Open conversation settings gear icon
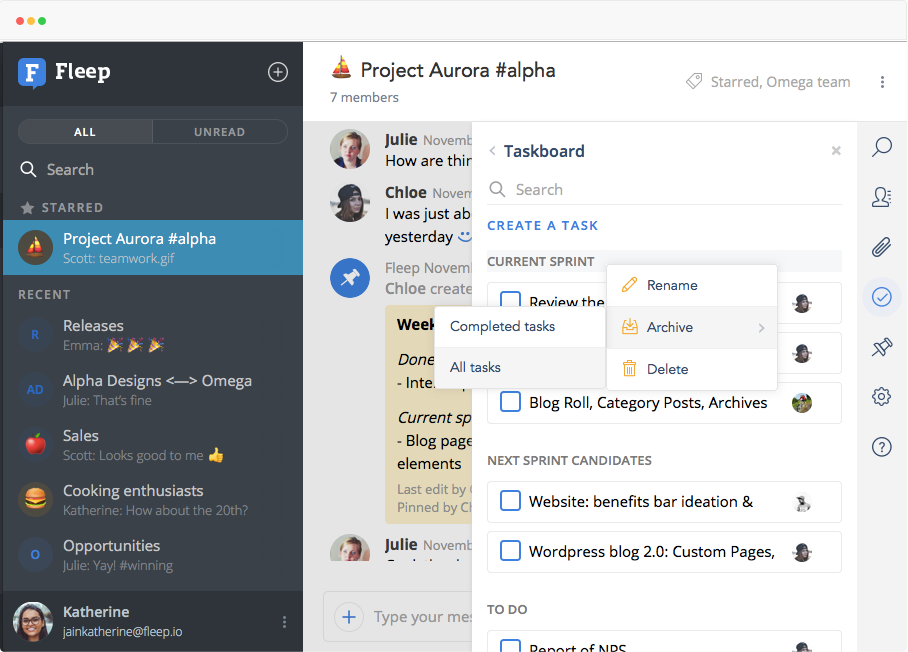 [x=881, y=397]
